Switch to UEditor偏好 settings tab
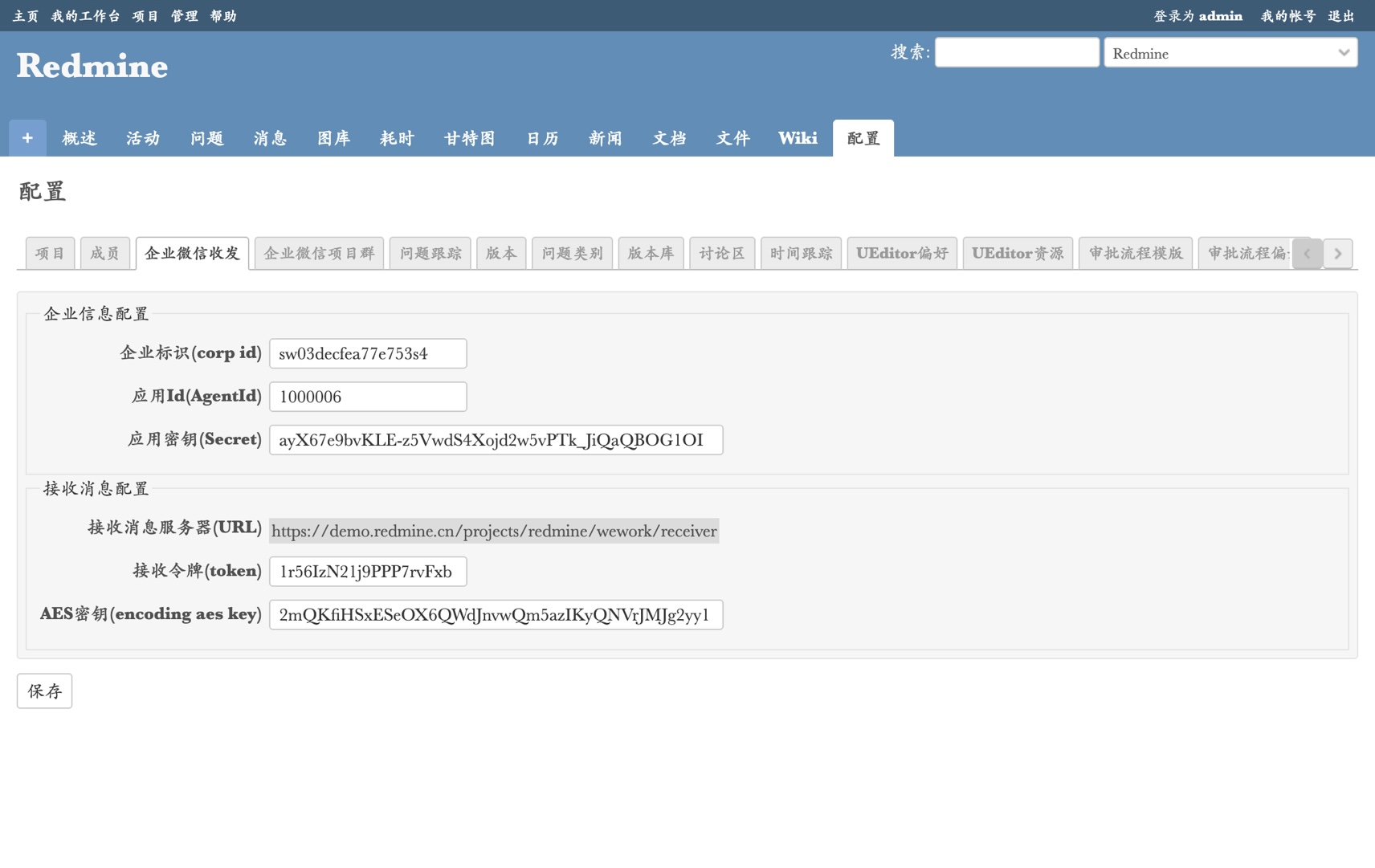This screenshot has height=868, width=1375. (x=902, y=254)
